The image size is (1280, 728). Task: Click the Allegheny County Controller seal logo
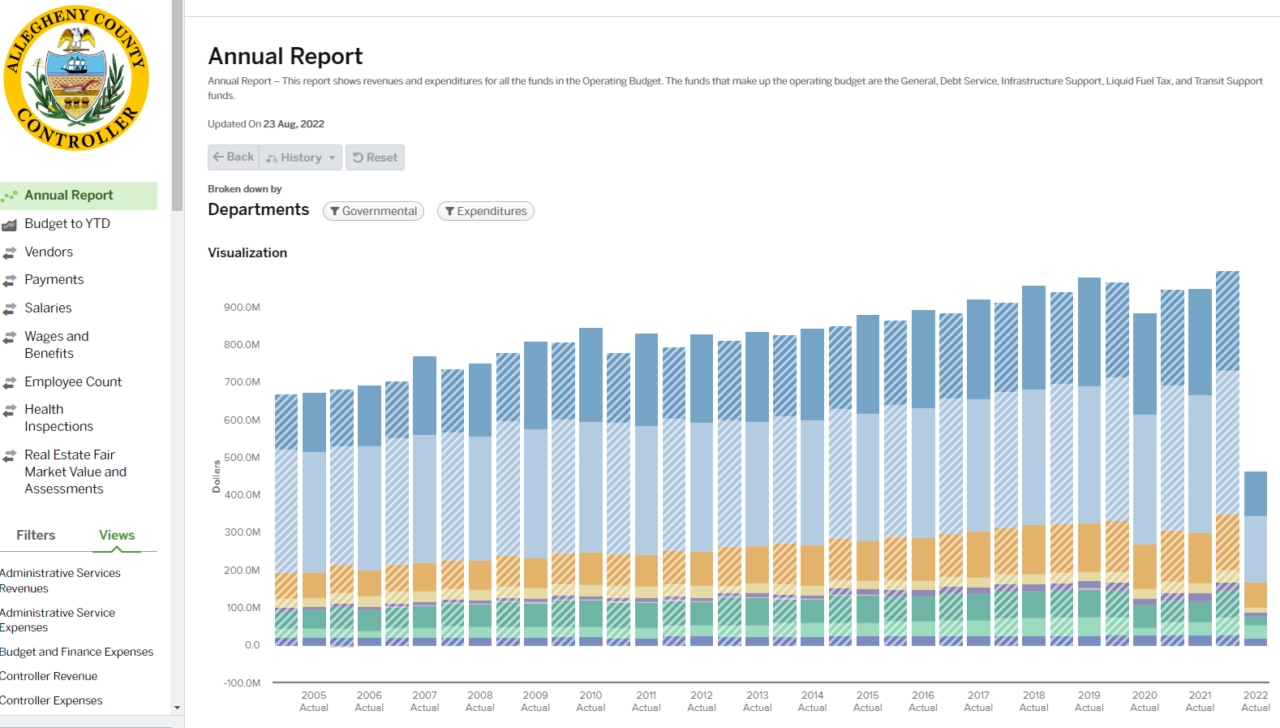(x=76, y=79)
